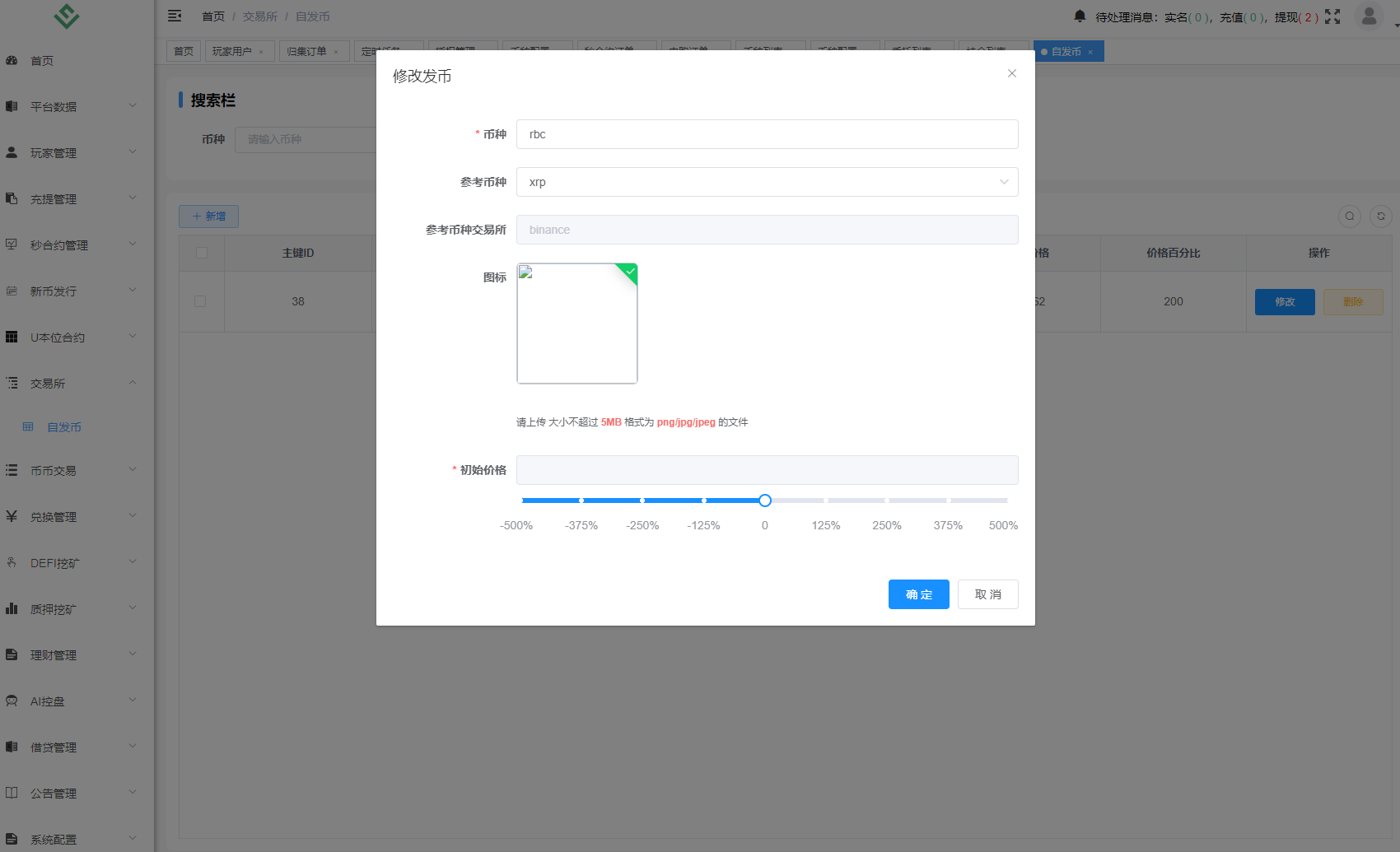Cancel the dialog with 取消
Screen dimensions: 1400x852
988,594
